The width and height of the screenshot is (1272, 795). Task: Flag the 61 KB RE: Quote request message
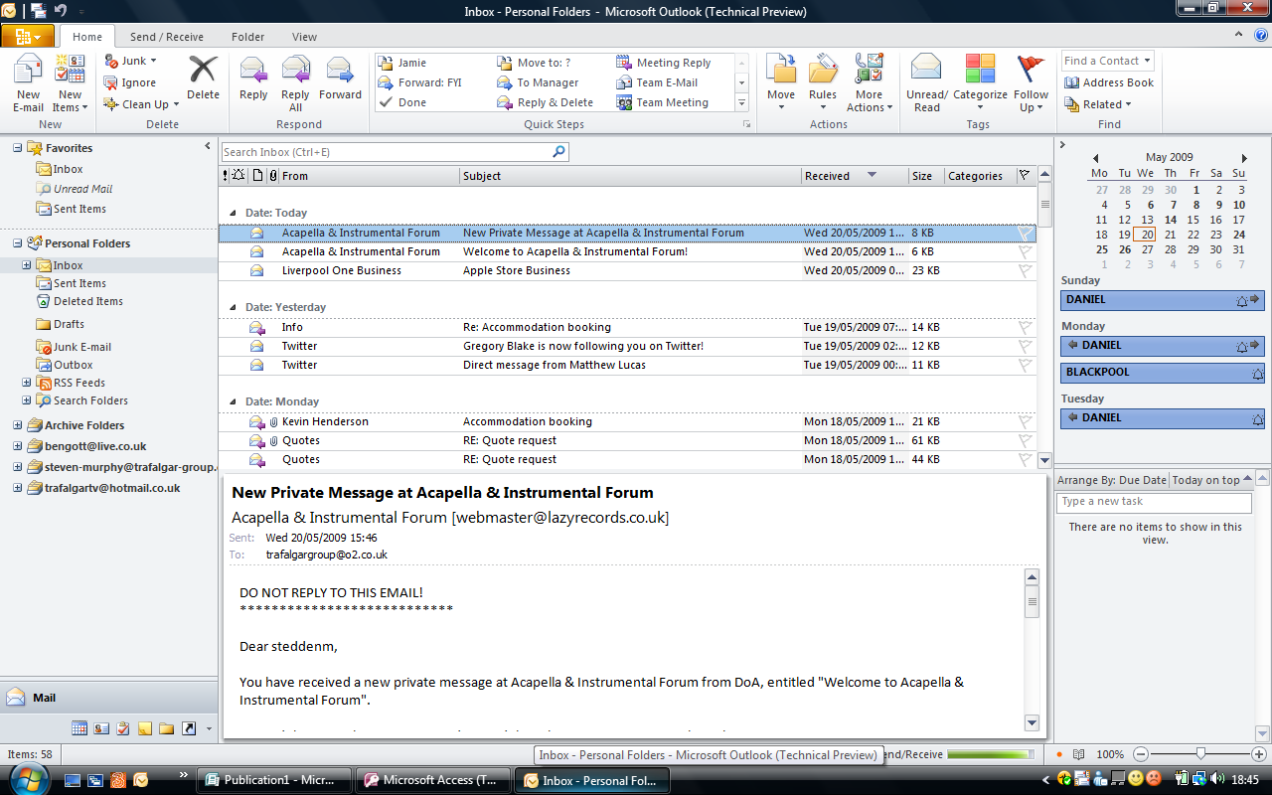point(1025,441)
